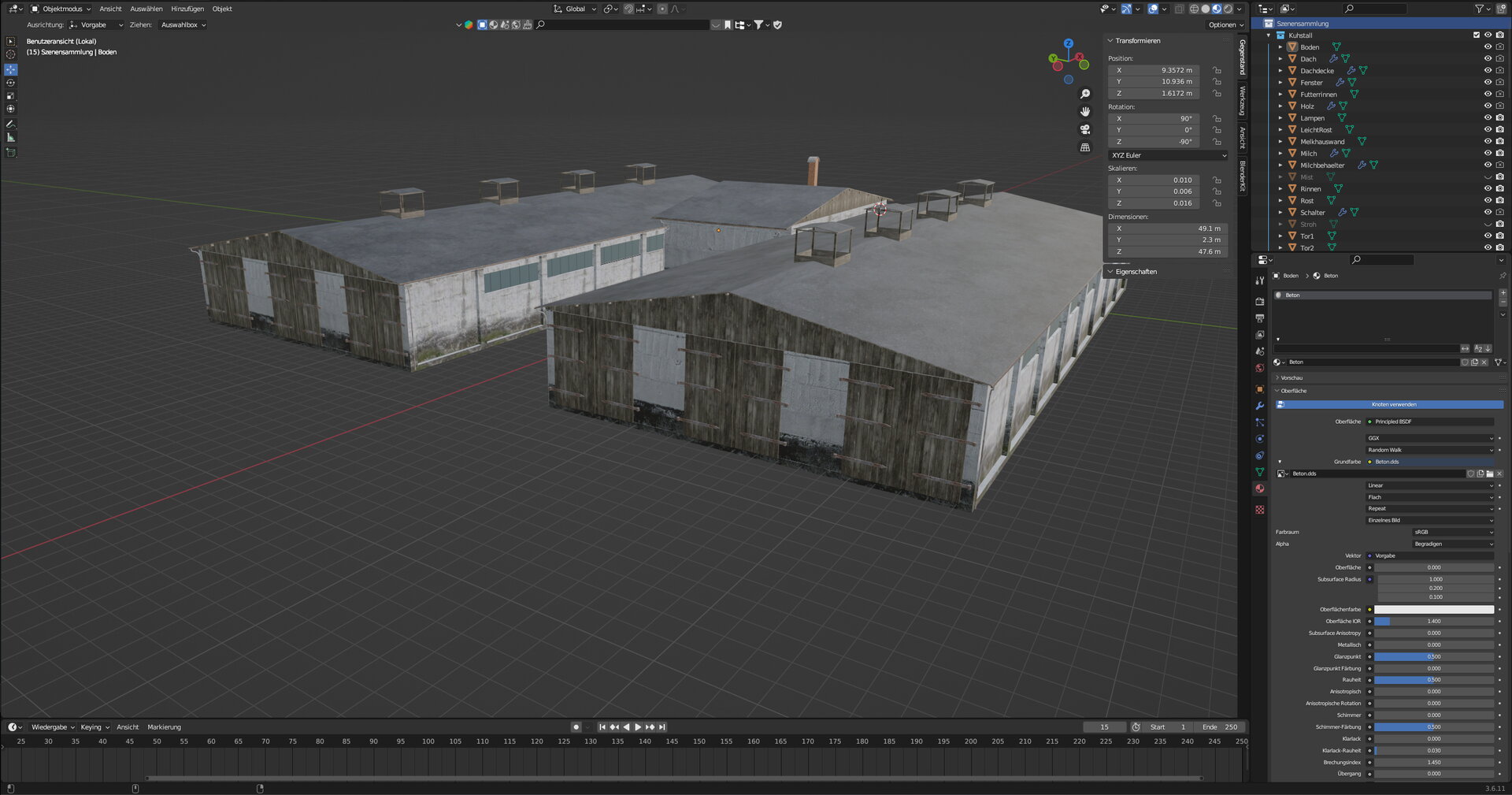The height and width of the screenshot is (795, 1512).
Task: Open the Hinzufügen menu
Action: click(187, 9)
